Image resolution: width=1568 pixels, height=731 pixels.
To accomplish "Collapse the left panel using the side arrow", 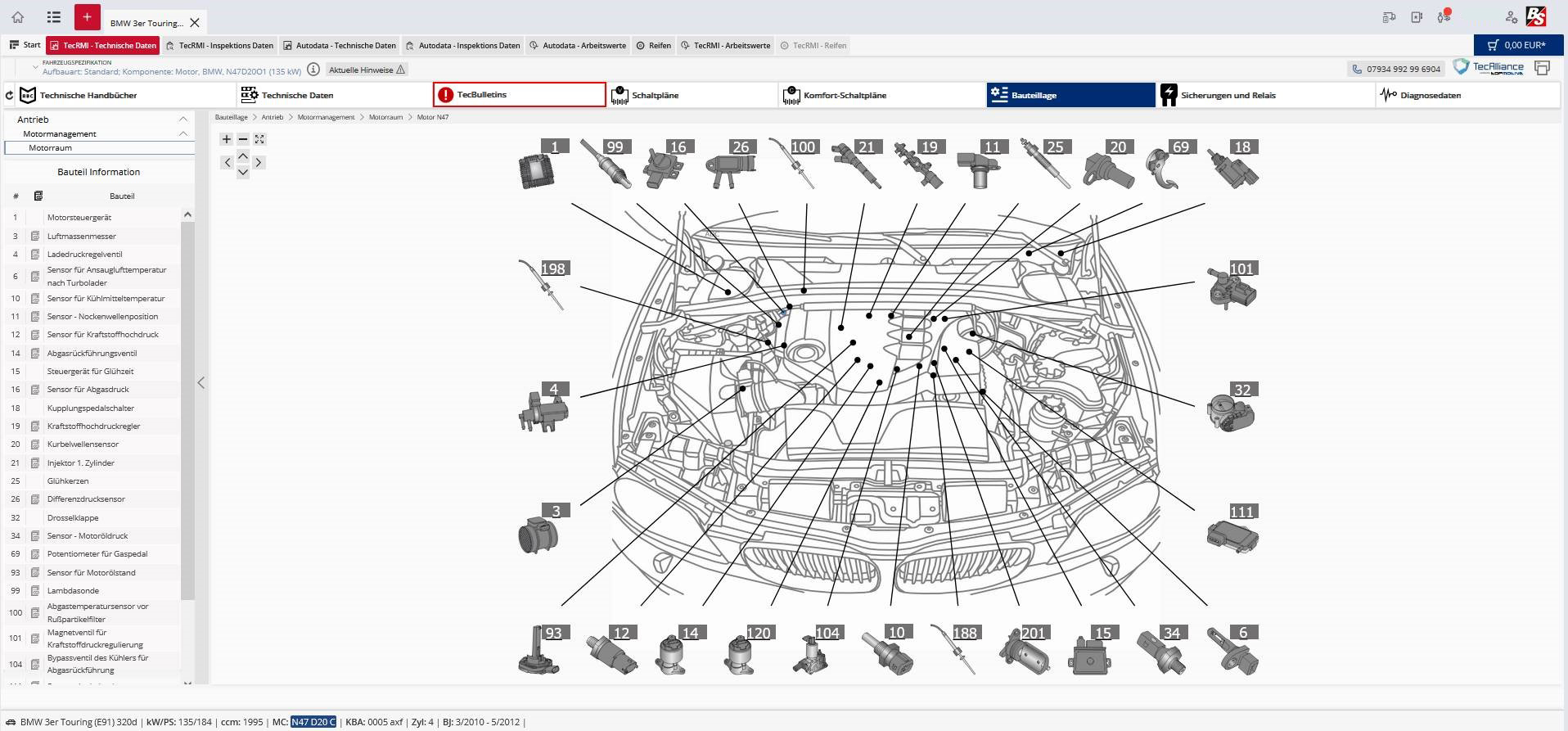I will (x=201, y=382).
